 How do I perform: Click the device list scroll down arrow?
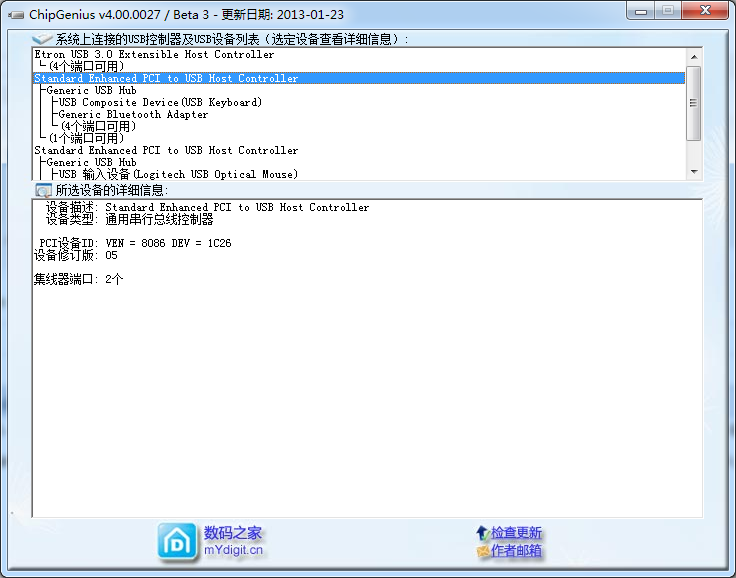click(x=694, y=172)
